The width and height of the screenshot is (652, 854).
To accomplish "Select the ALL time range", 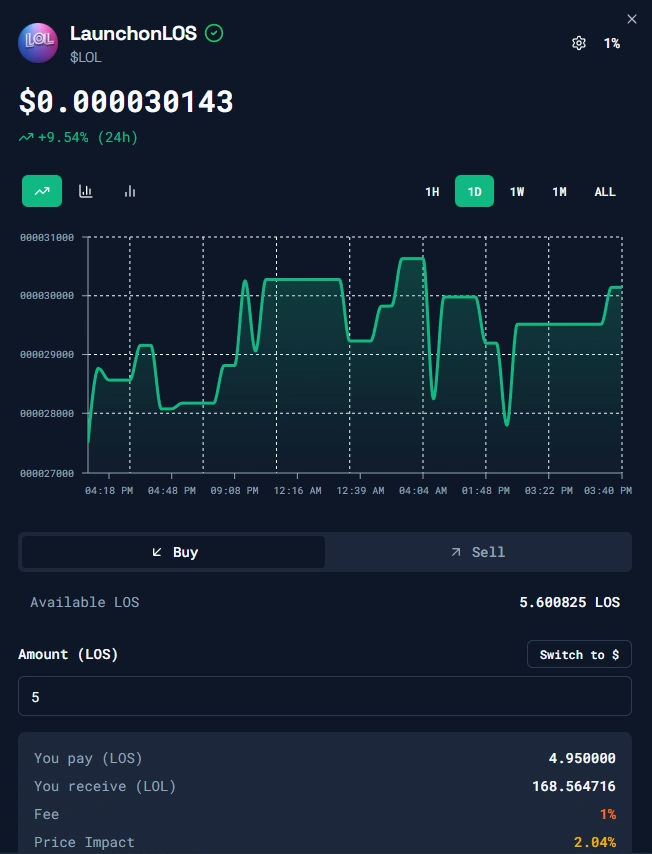I will click(x=605, y=191).
